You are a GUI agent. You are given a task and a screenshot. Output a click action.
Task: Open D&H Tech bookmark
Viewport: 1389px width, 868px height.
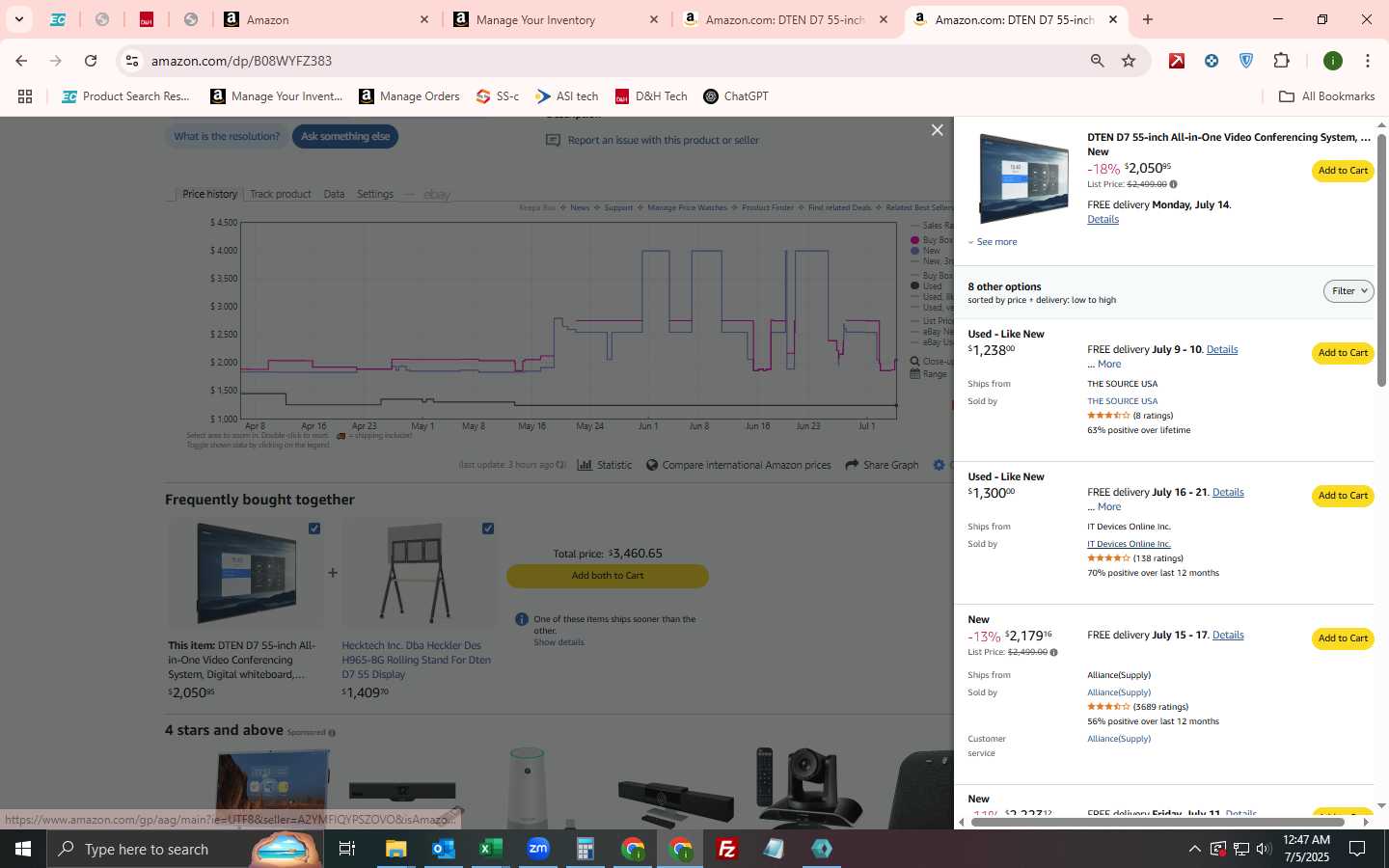pos(651,96)
